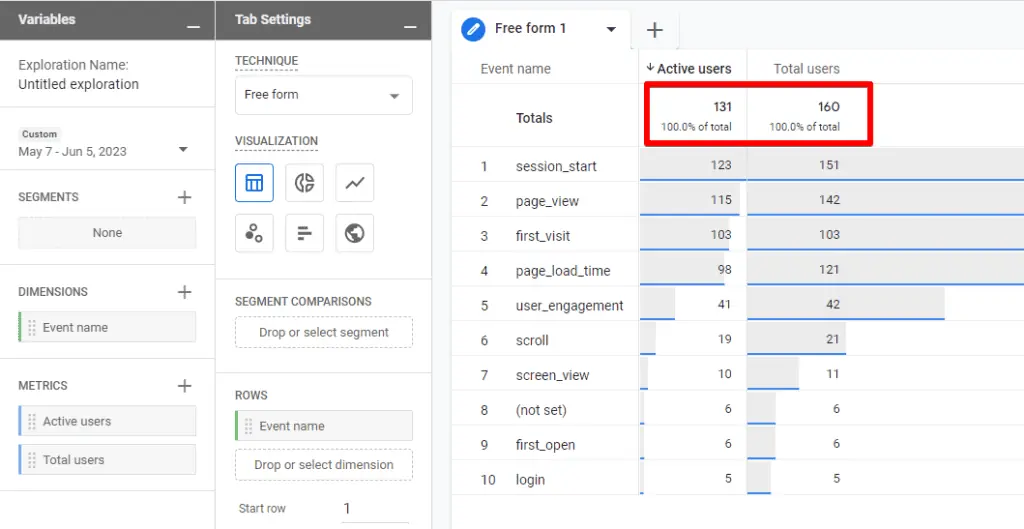Screen dimensions: 1024x529
Task: Click page_load_time Total users value 121
Action: click(x=829, y=269)
